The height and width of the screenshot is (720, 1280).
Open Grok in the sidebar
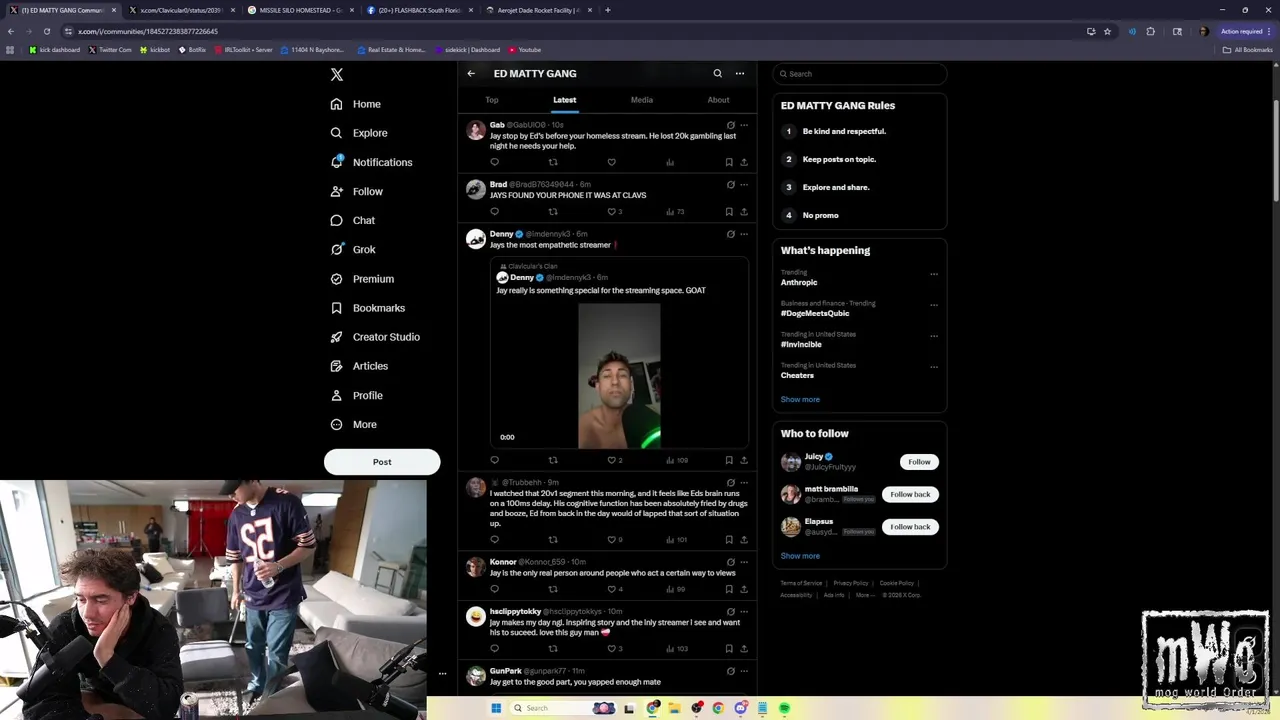point(353,249)
